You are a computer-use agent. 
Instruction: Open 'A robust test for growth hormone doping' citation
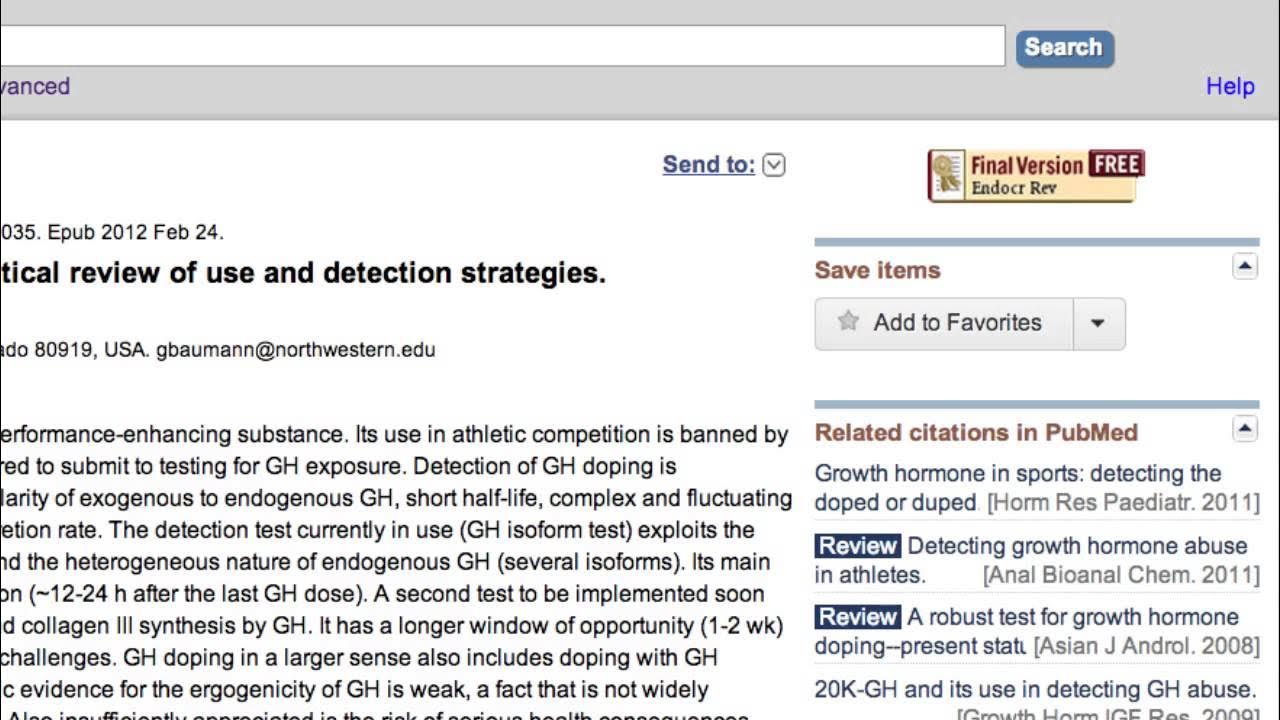[1072, 617]
